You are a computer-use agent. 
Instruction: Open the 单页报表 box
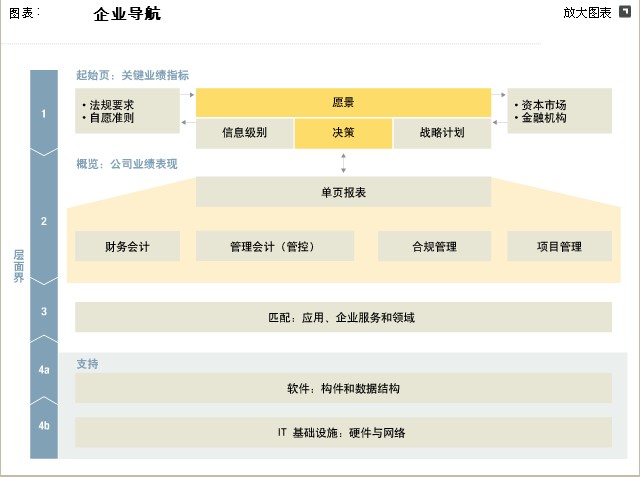pos(343,192)
